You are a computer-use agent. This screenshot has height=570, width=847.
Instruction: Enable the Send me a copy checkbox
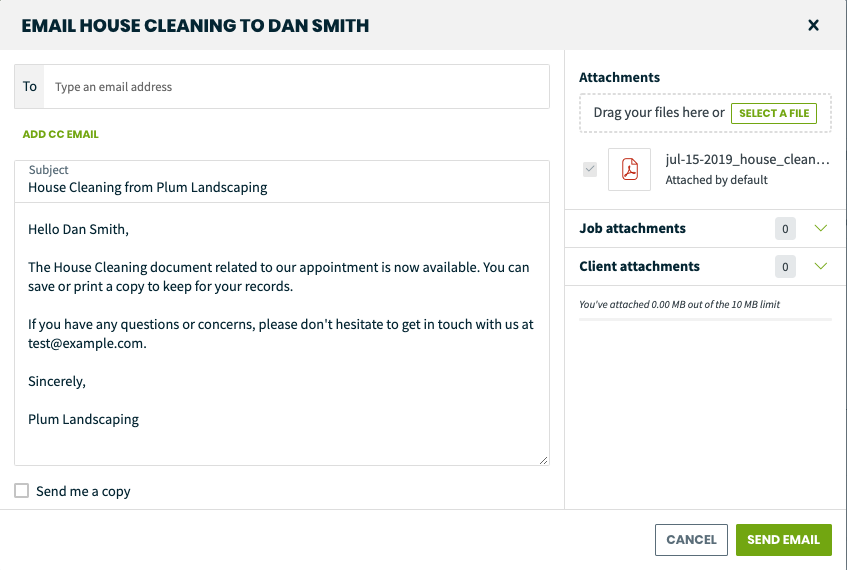(22, 491)
